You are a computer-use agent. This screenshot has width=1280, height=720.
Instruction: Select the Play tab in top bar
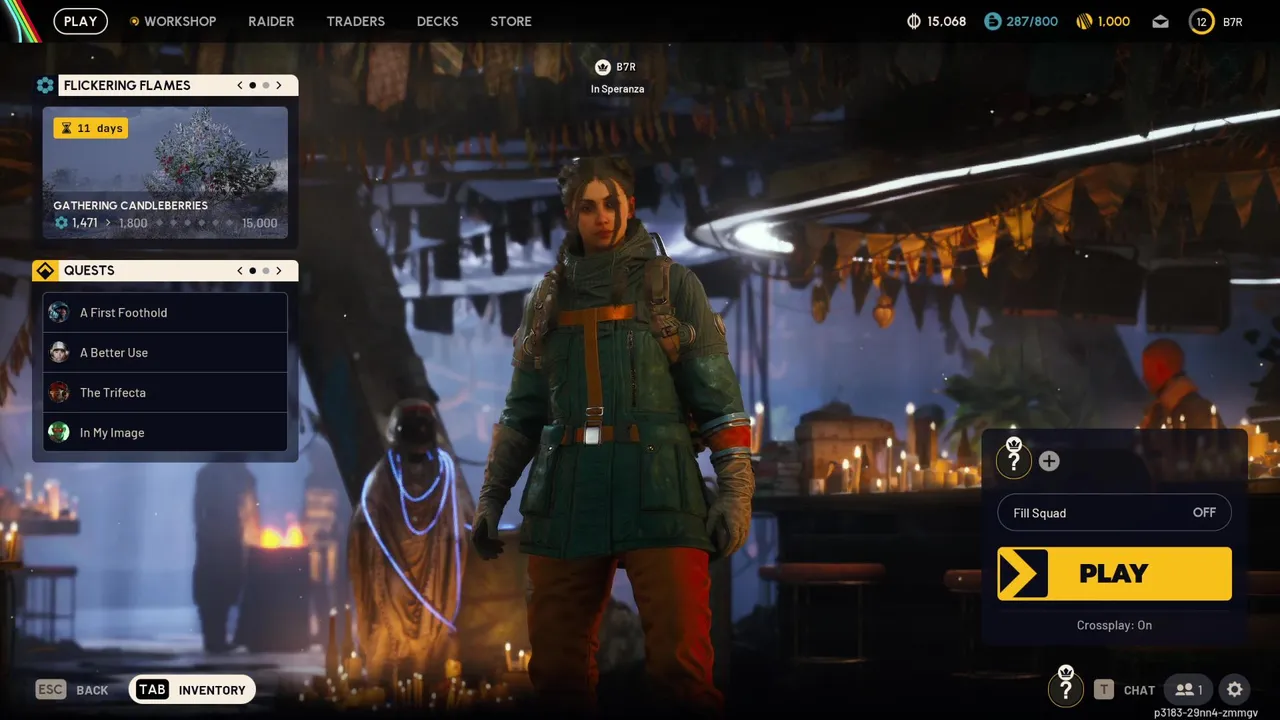click(80, 21)
